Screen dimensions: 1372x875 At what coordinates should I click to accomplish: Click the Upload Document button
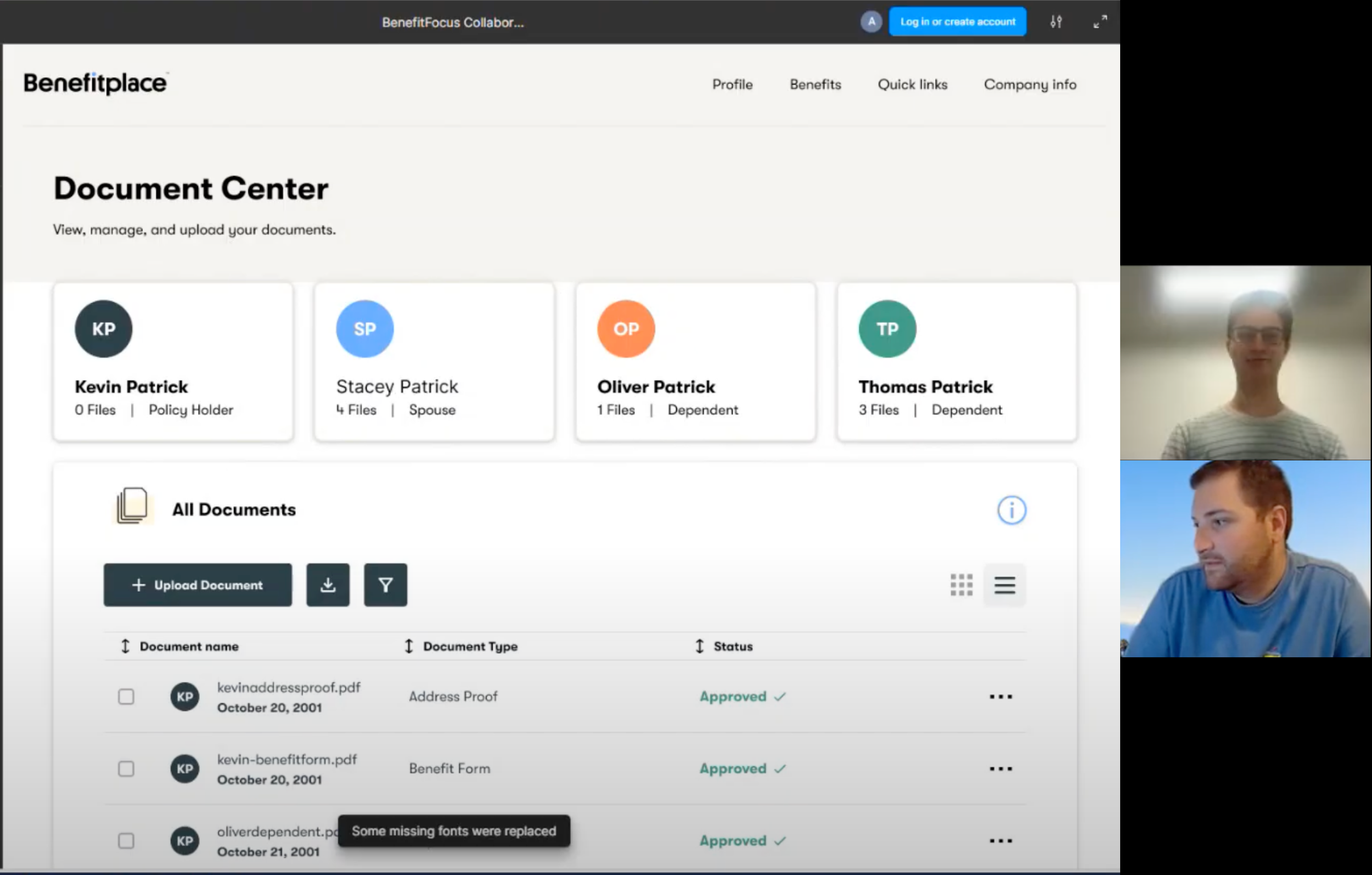point(197,585)
